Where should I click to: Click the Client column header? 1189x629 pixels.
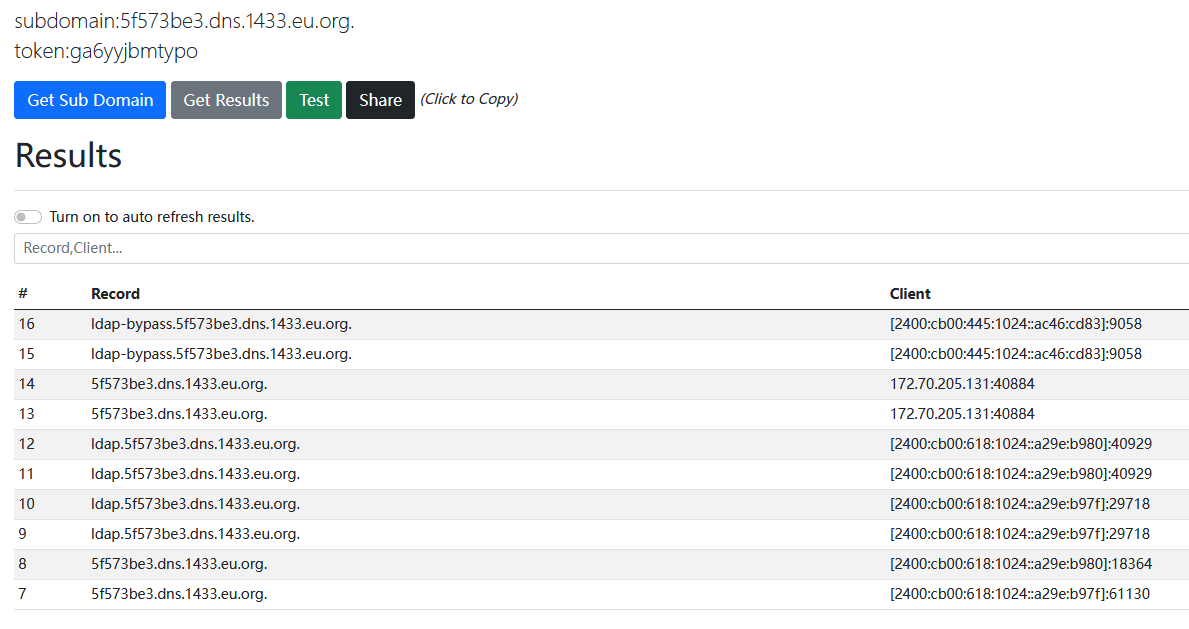coord(910,294)
